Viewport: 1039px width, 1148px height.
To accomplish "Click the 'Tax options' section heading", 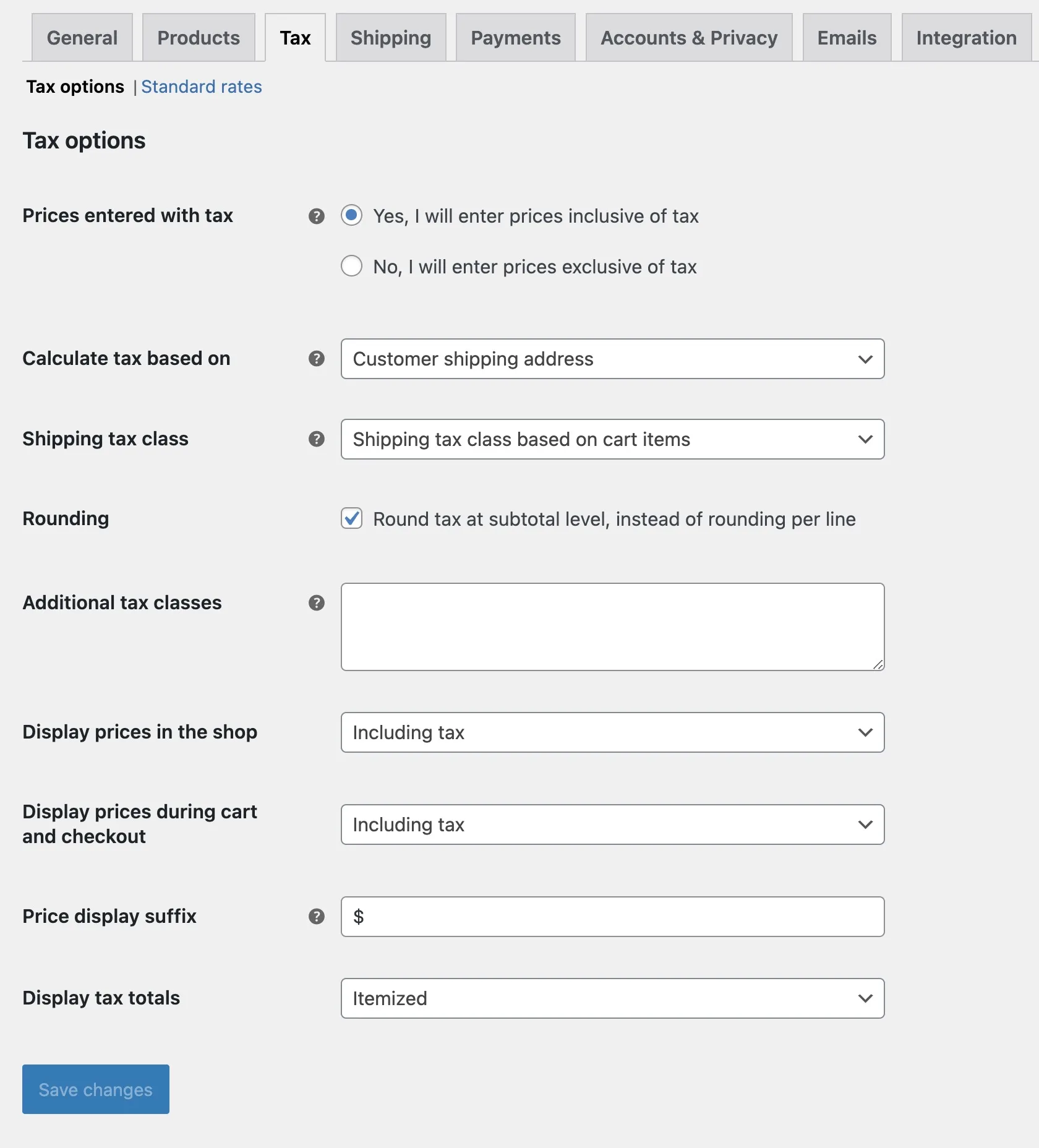I will pyautogui.click(x=84, y=141).
